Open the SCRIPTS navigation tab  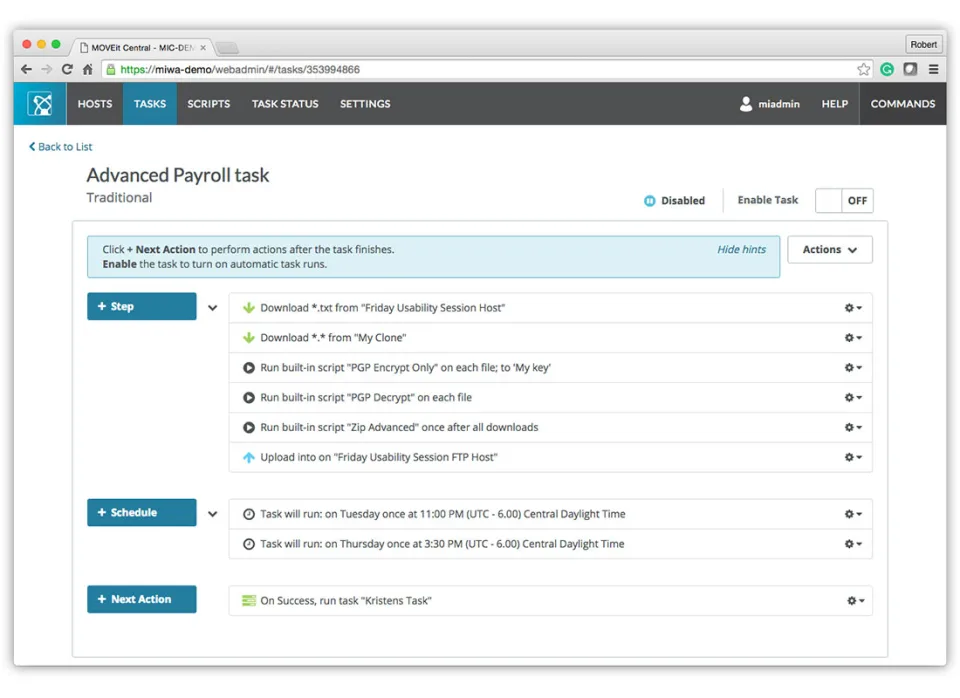pyautogui.click(x=209, y=104)
